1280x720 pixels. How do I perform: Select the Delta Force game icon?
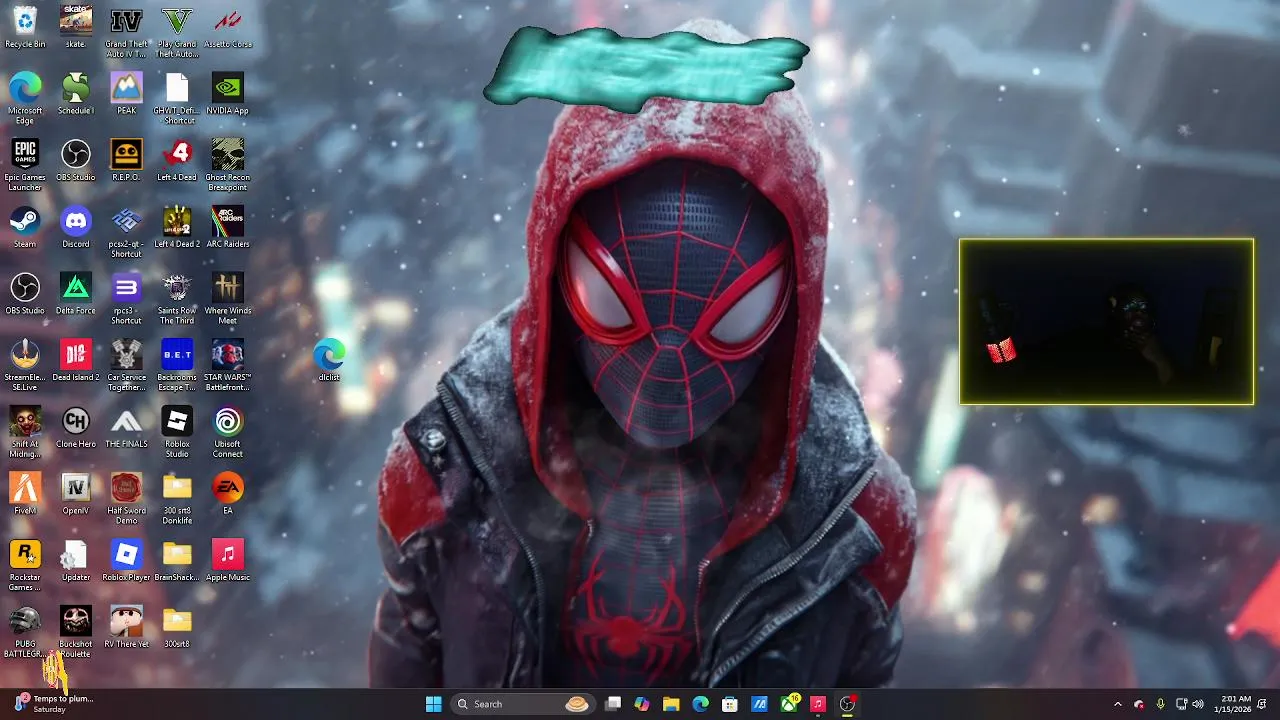click(x=75, y=294)
